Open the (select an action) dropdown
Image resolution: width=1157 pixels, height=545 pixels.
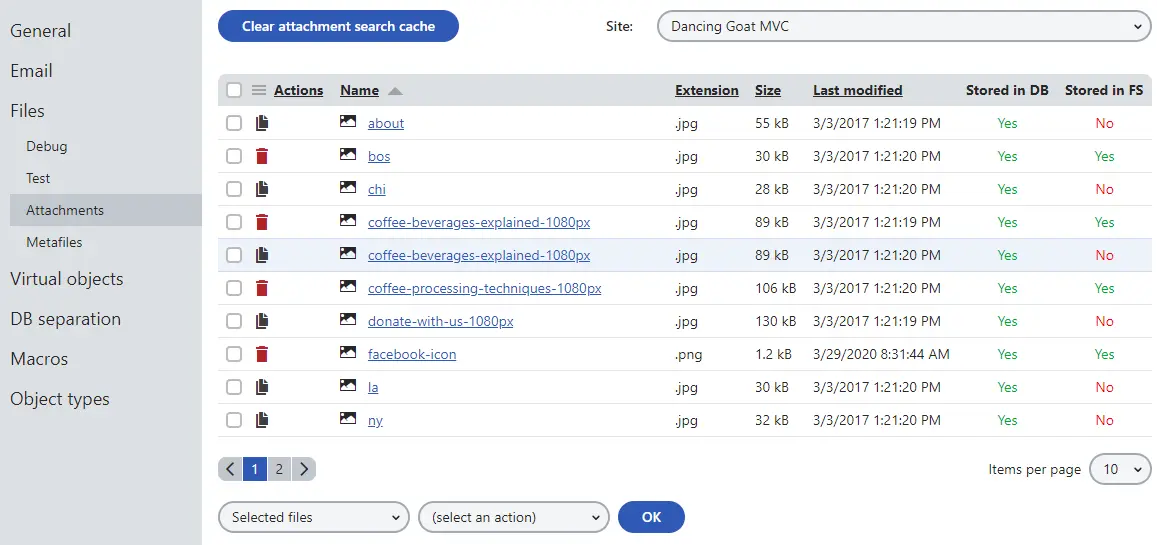[x=514, y=517]
